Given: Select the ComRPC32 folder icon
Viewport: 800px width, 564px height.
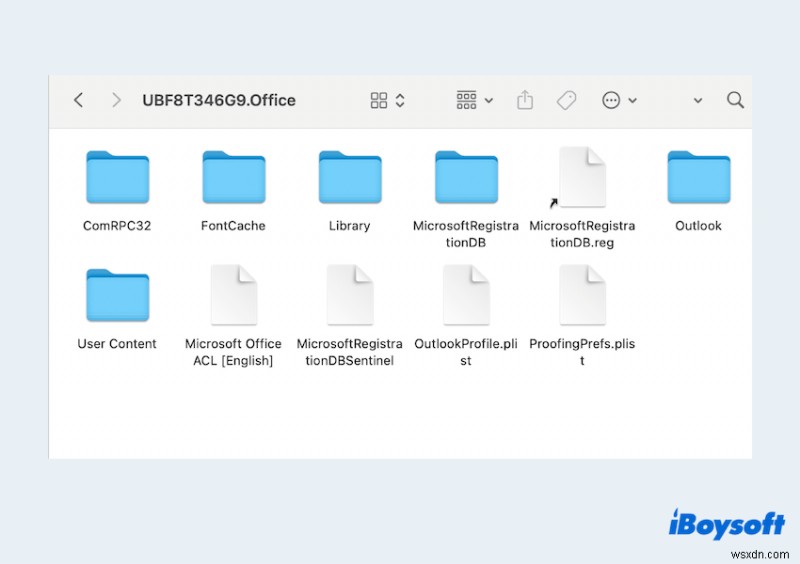Looking at the screenshot, I should [x=117, y=177].
